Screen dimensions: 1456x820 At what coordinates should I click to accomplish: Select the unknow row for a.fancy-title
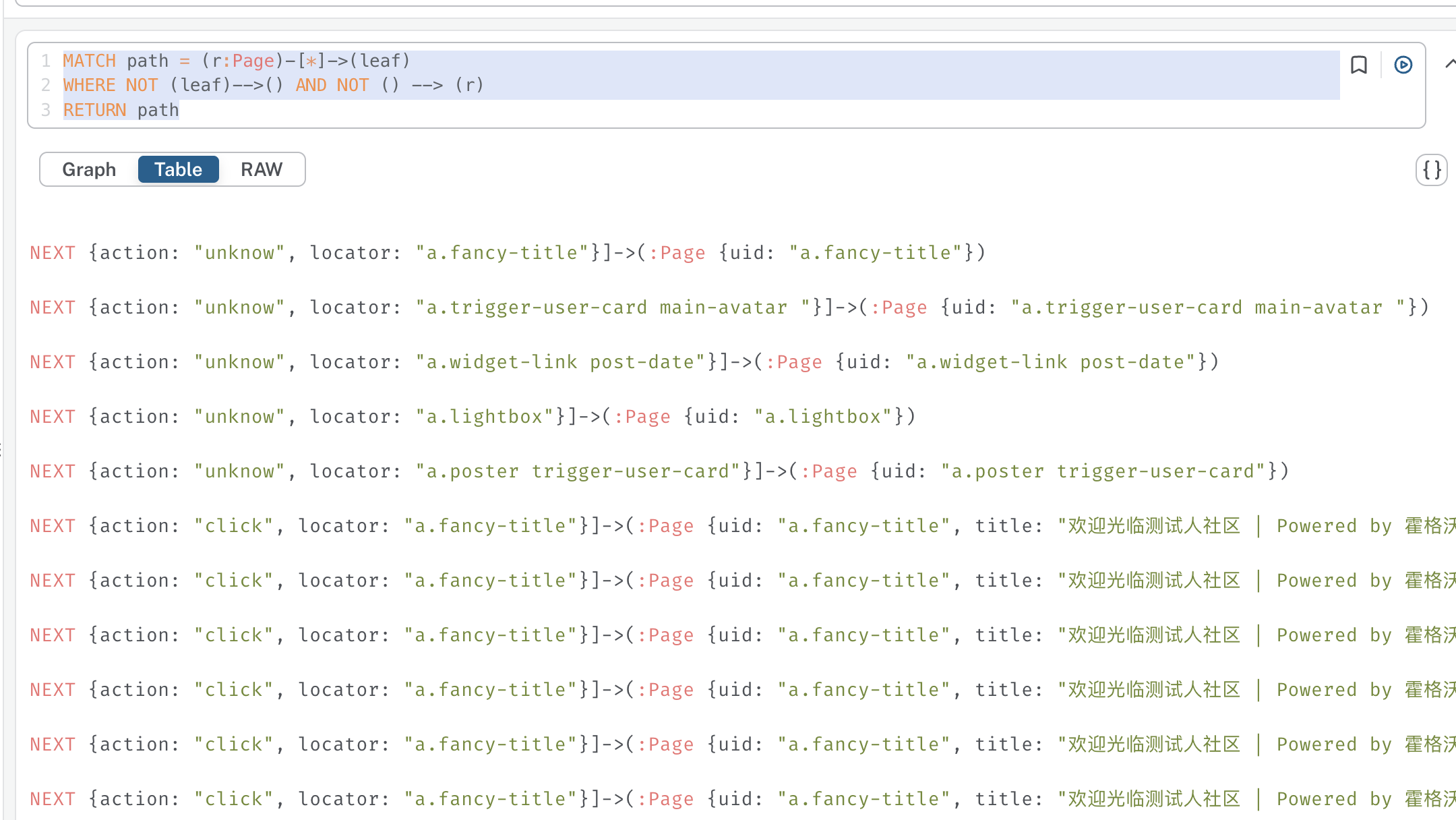[x=508, y=253]
